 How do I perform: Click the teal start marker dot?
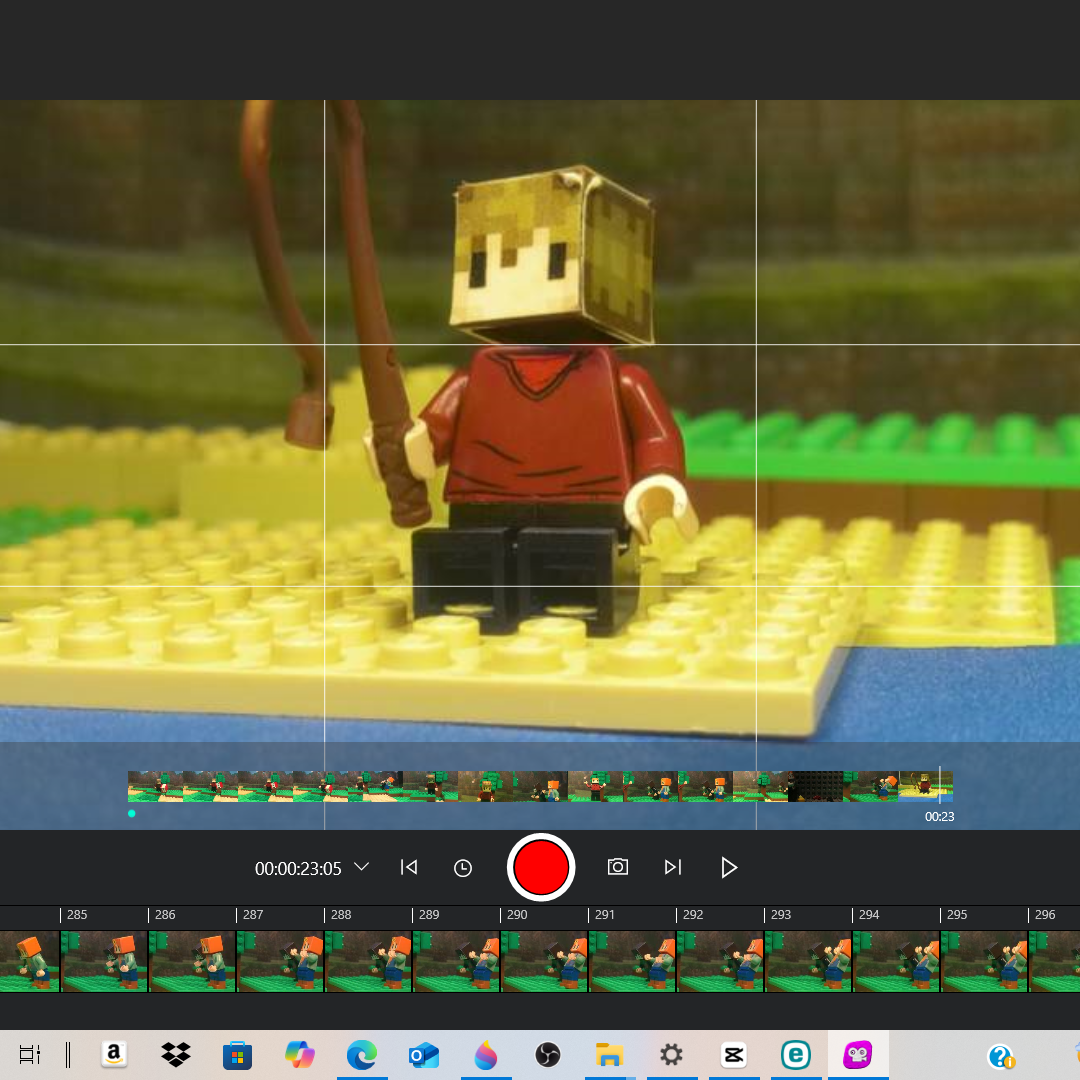[x=132, y=813]
